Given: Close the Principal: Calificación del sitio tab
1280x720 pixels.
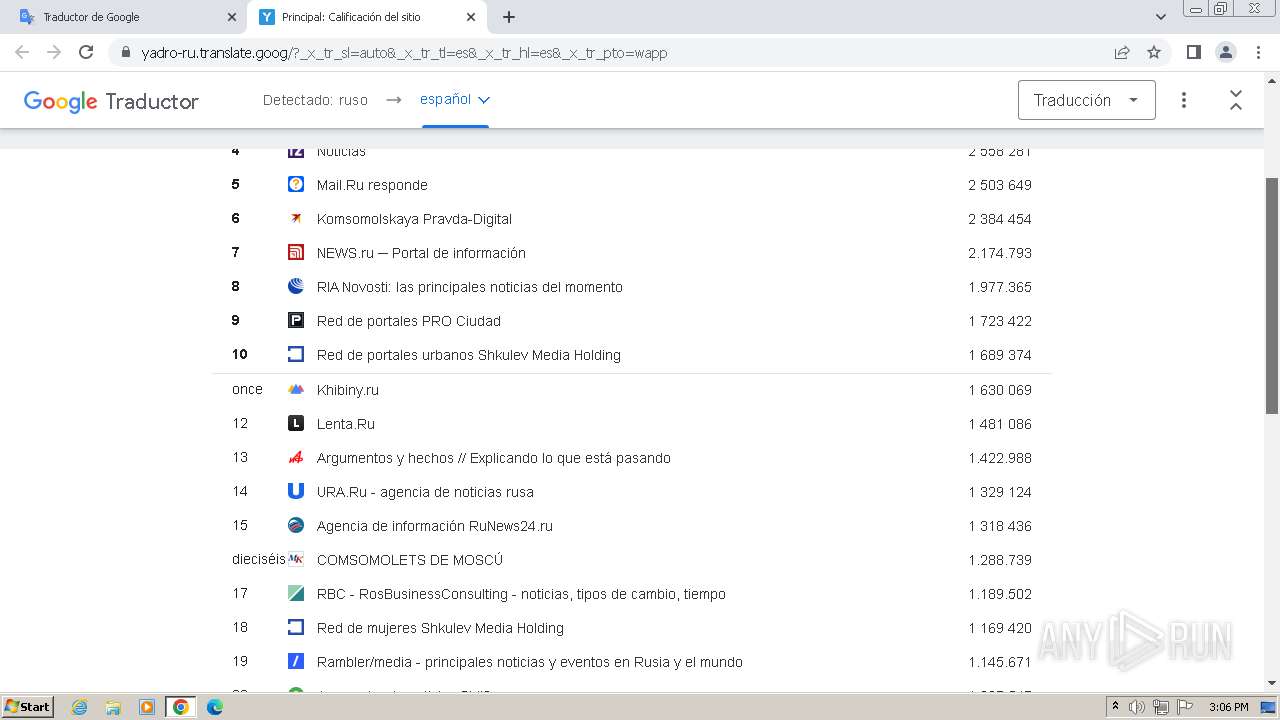Looking at the screenshot, I should pos(471,17).
